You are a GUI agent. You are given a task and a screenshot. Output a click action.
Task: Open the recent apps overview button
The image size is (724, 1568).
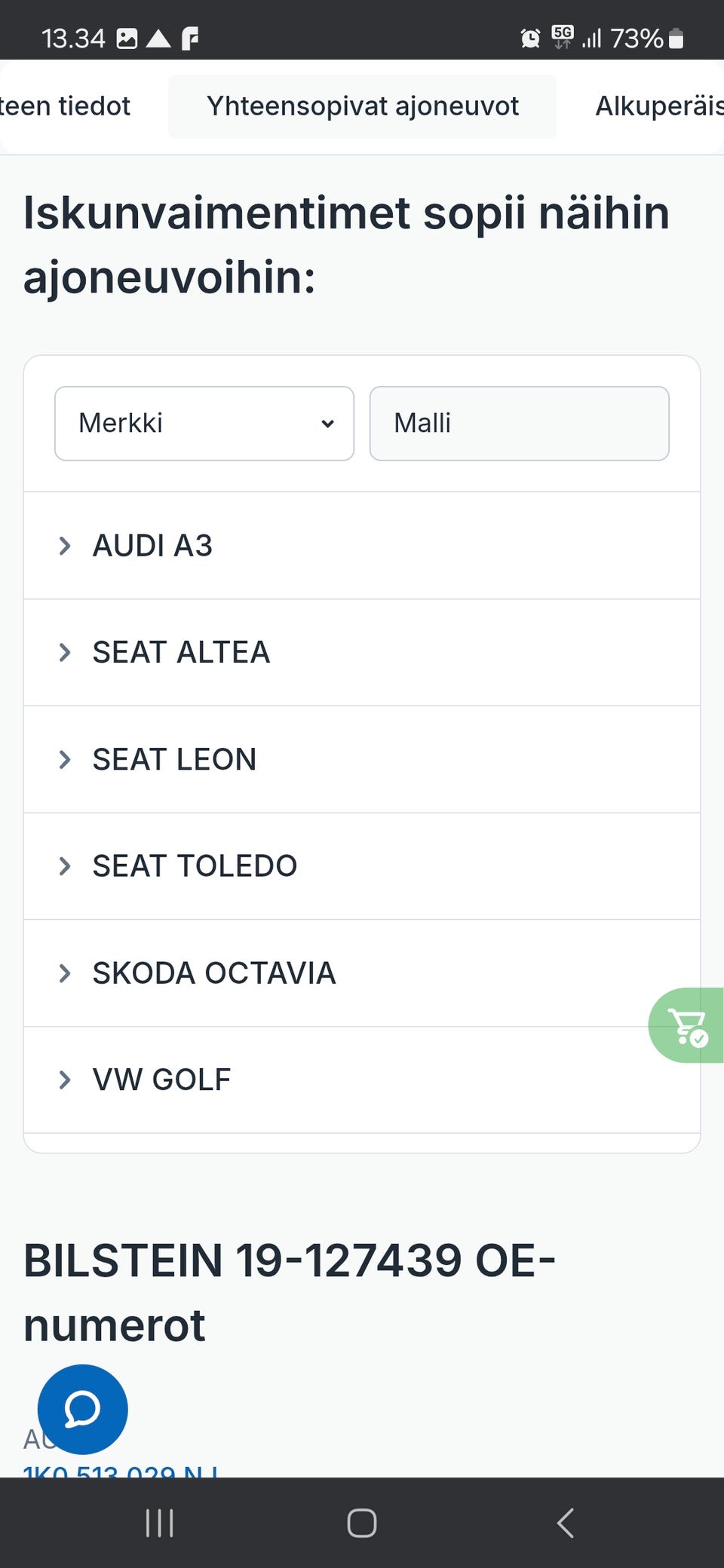tap(159, 1523)
